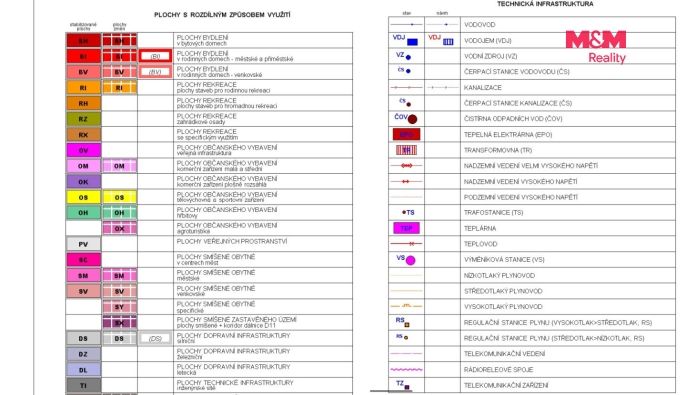The image size is (686, 395).
Task: Click the label 'TEPLÁRNA'
Action: tap(480, 228)
